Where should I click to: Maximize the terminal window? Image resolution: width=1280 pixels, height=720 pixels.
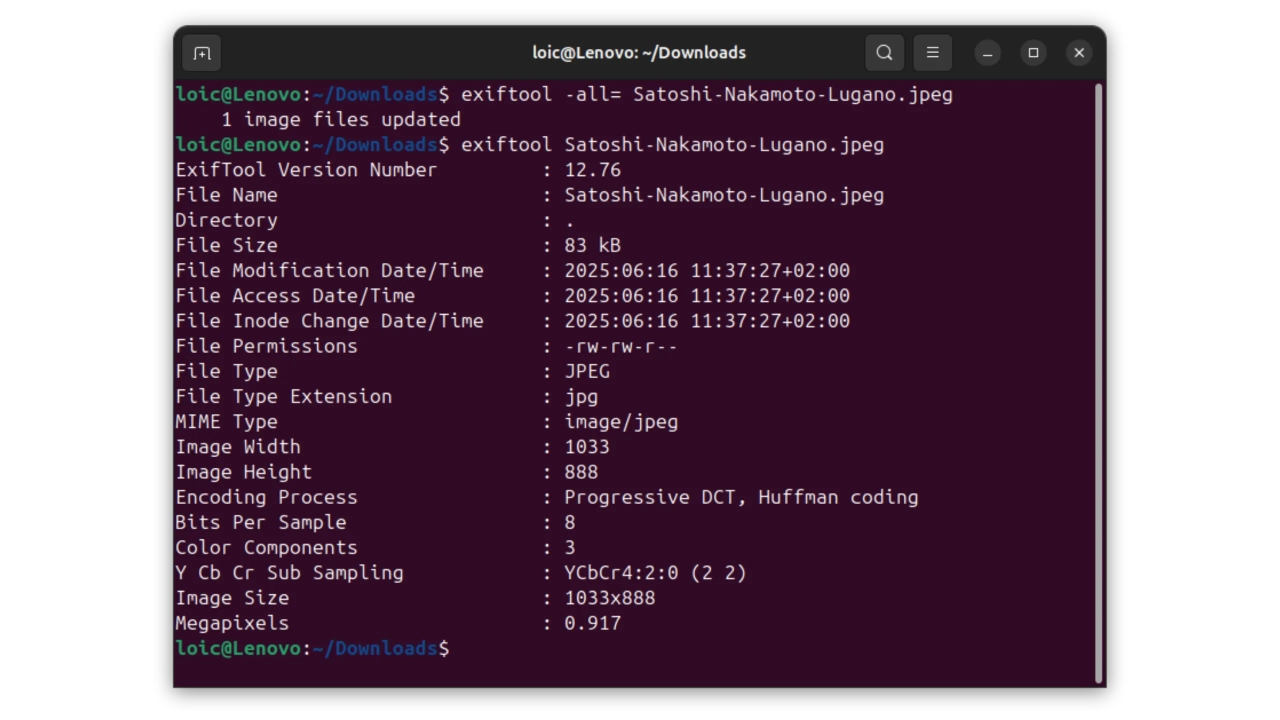pos(1033,53)
